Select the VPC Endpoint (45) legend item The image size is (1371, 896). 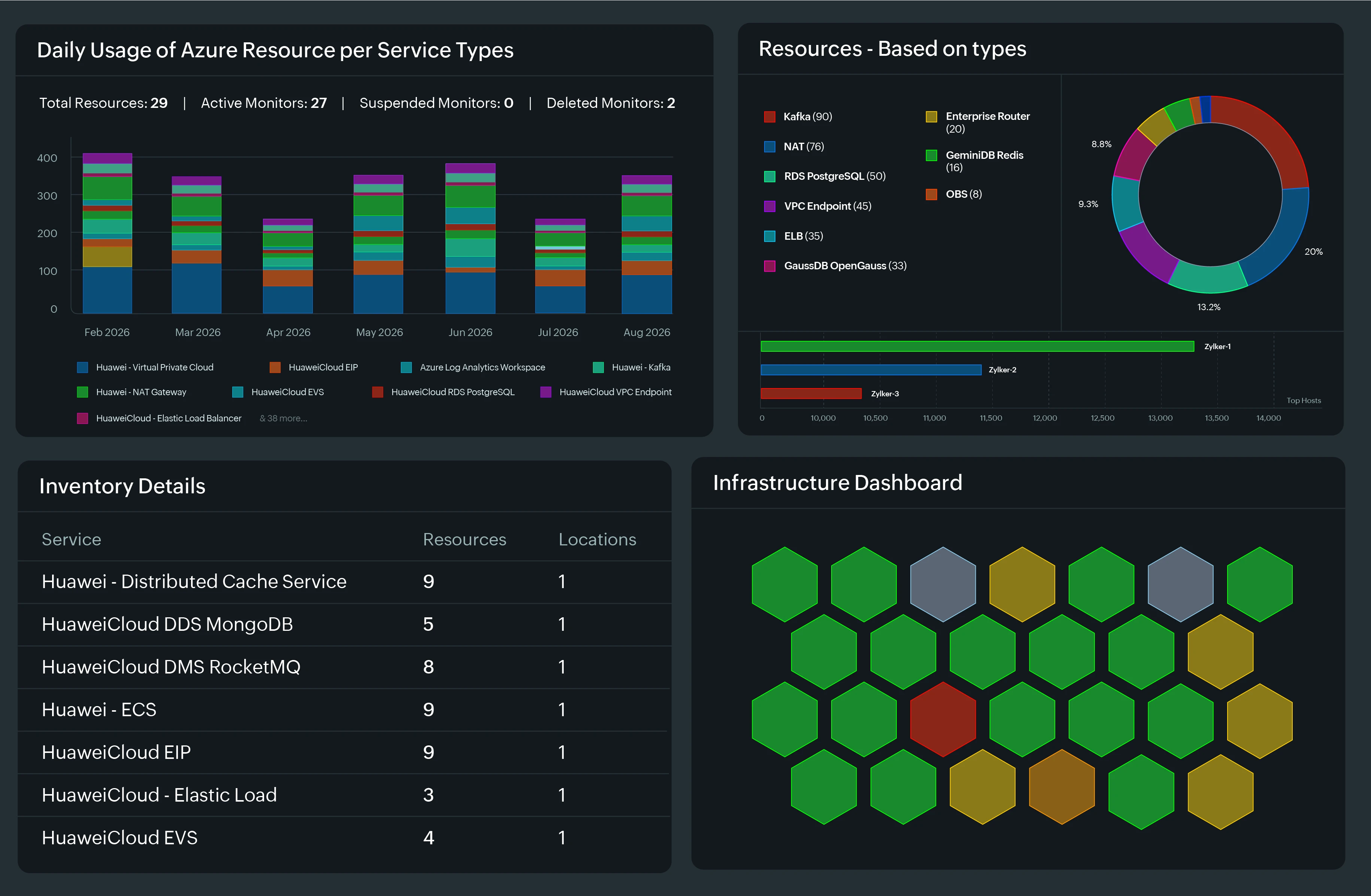point(817,206)
